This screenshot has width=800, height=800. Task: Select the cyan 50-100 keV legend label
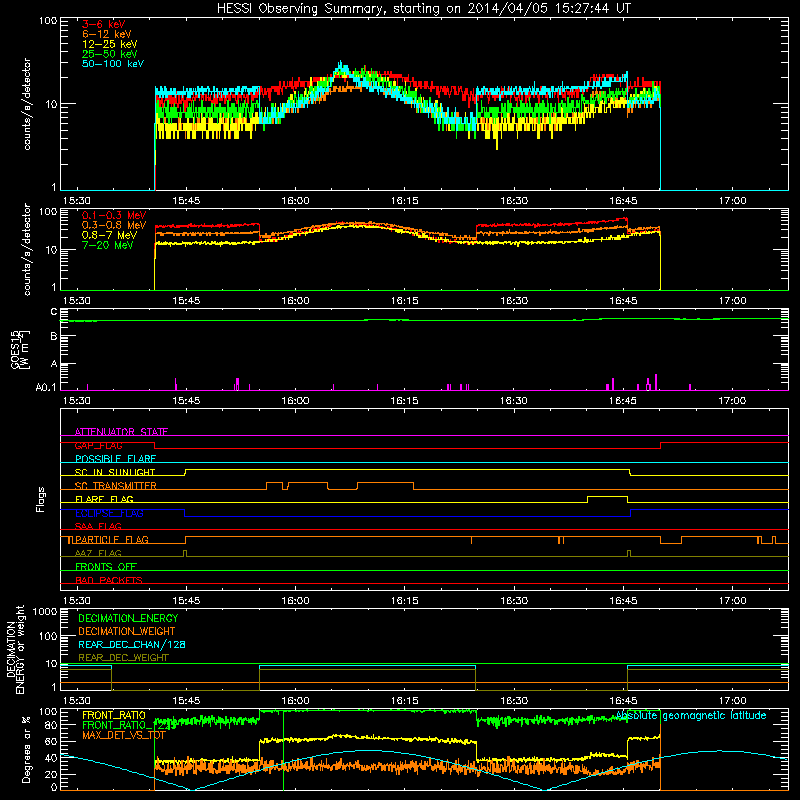pos(113,64)
